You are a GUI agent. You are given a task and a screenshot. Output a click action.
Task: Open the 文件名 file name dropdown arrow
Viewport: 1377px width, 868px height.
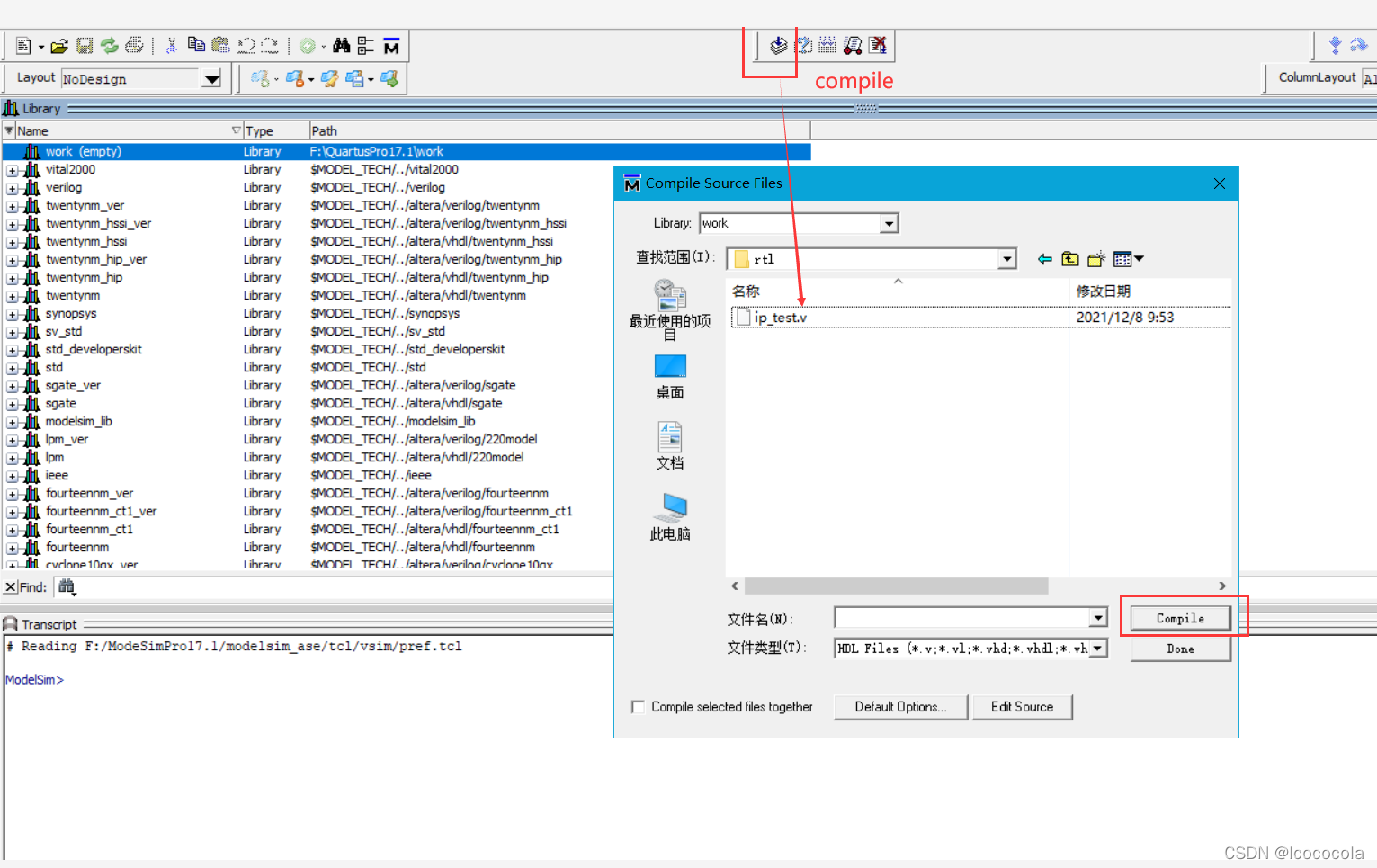1098,618
